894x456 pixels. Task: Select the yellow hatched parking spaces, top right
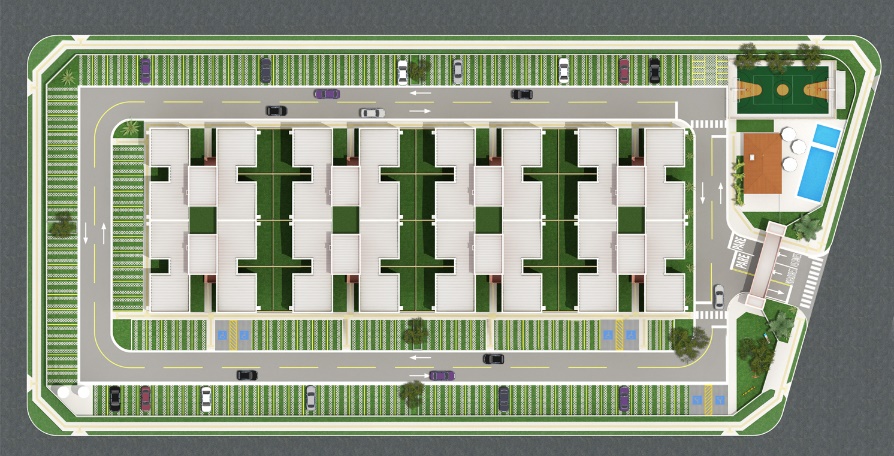click(x=707, y=70)
